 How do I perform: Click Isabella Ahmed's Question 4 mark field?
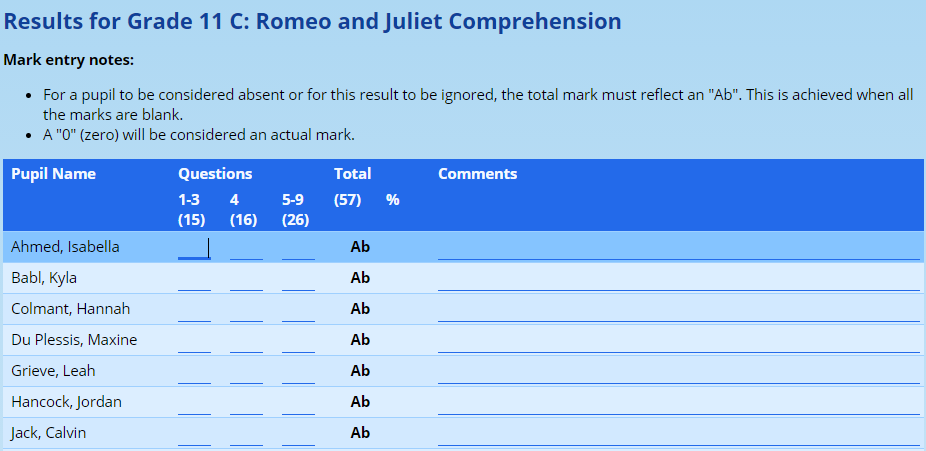(x=246, y=248)
